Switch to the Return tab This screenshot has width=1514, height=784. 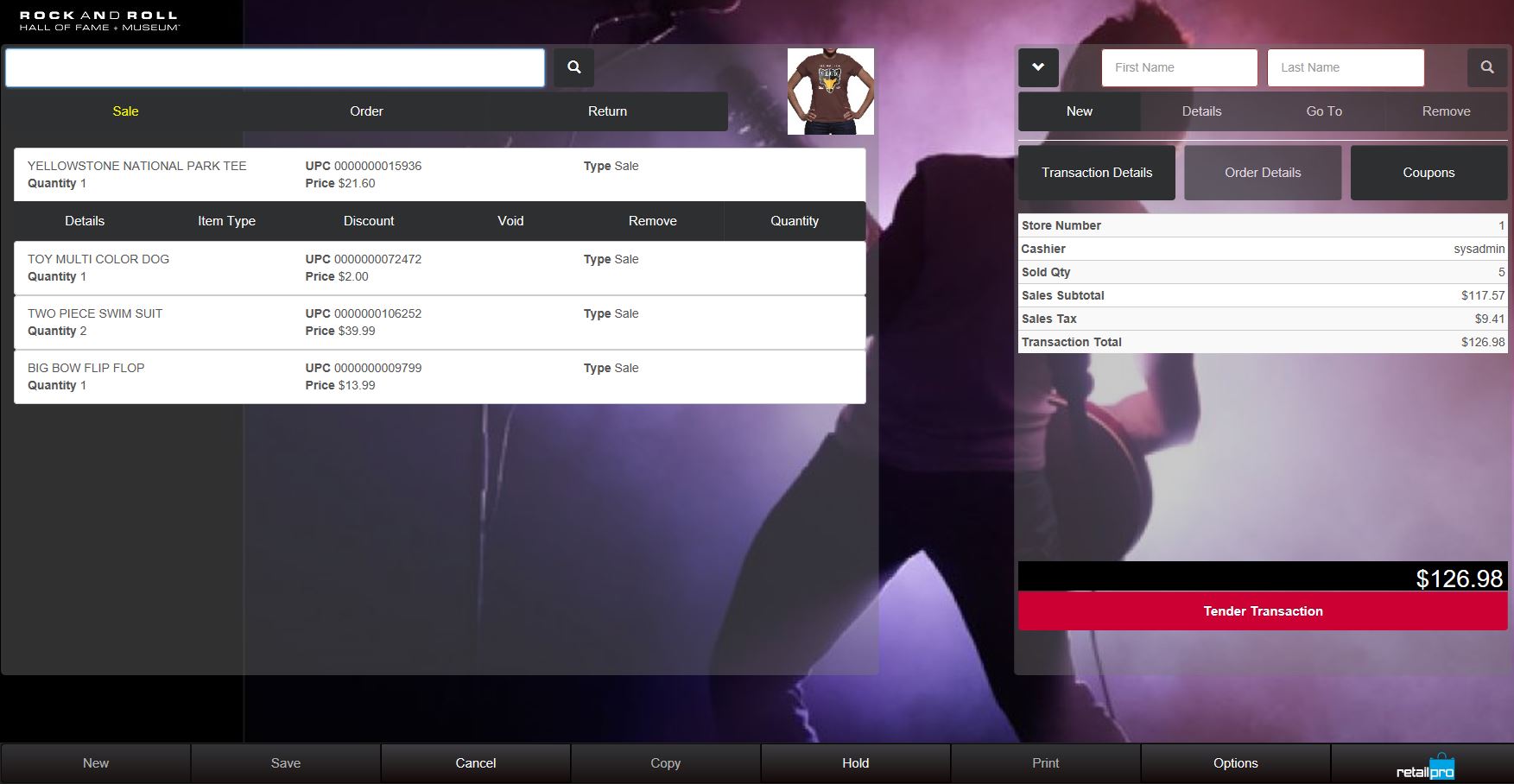[607, 111]
